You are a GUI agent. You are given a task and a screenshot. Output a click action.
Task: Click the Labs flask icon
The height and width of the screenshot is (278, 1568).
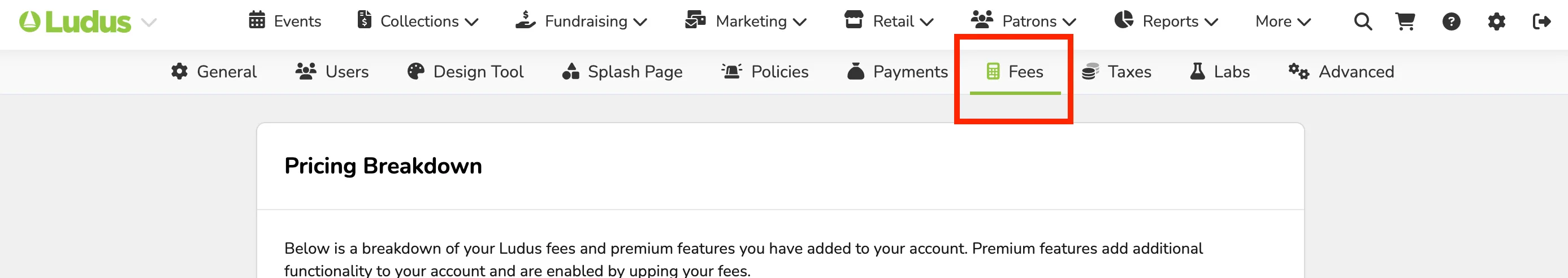pos(1197,71)
